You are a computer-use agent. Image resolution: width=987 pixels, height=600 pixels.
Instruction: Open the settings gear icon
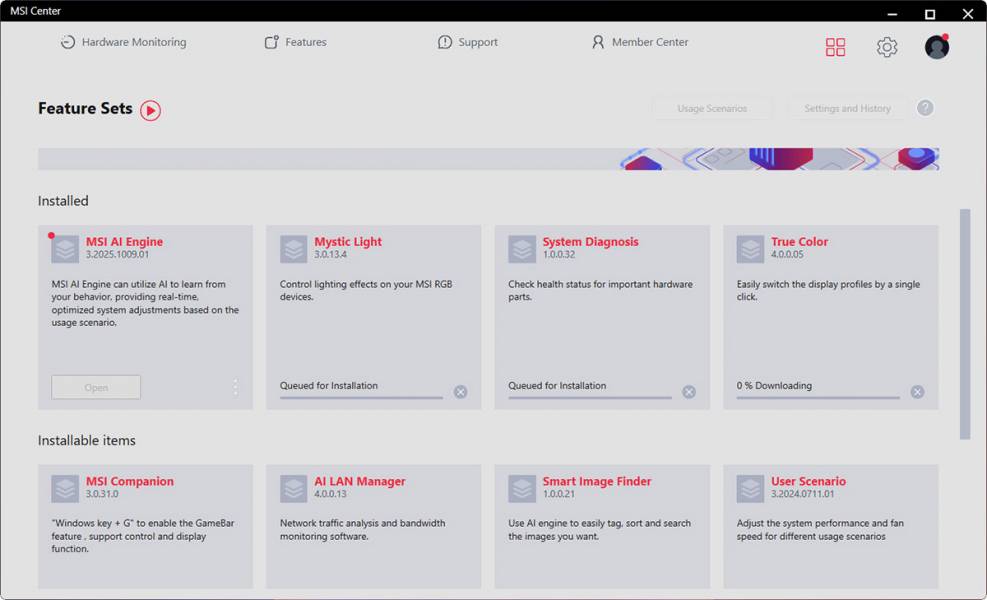pyautogui.click(x=887, y=47)
